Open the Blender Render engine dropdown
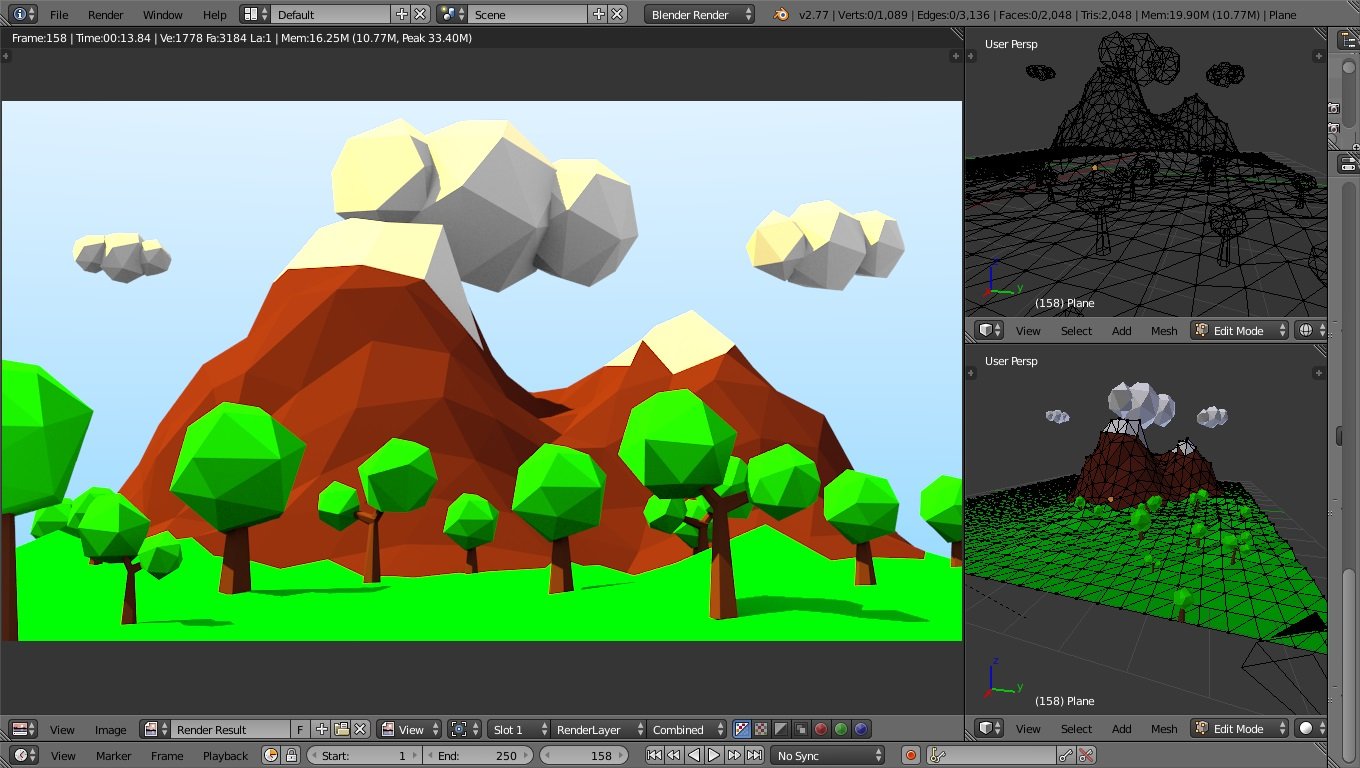This screenshot has height=768, width=1360. point(700,15)
